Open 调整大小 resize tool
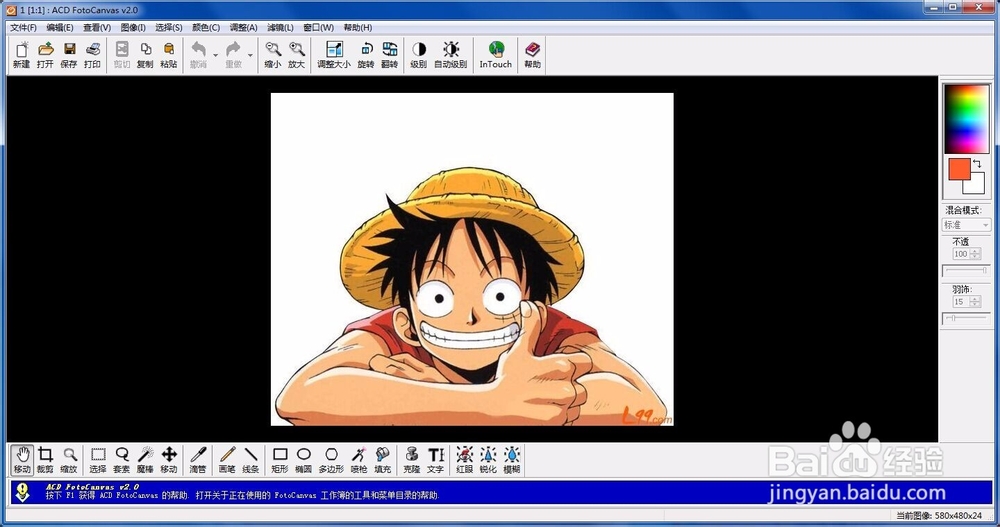This screenshot has height=527, width=1000. (334, 55)
